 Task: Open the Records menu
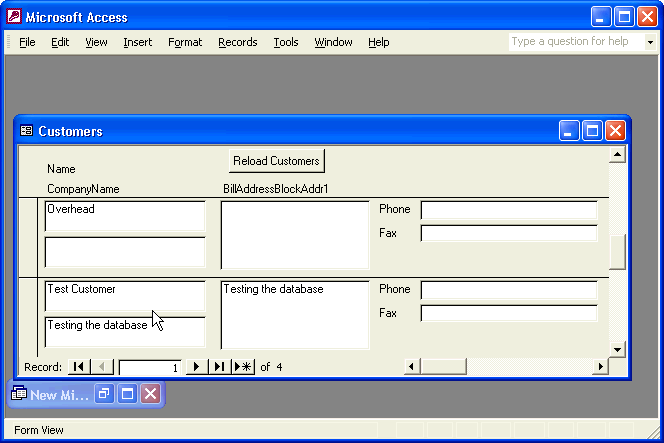(238, 42)
